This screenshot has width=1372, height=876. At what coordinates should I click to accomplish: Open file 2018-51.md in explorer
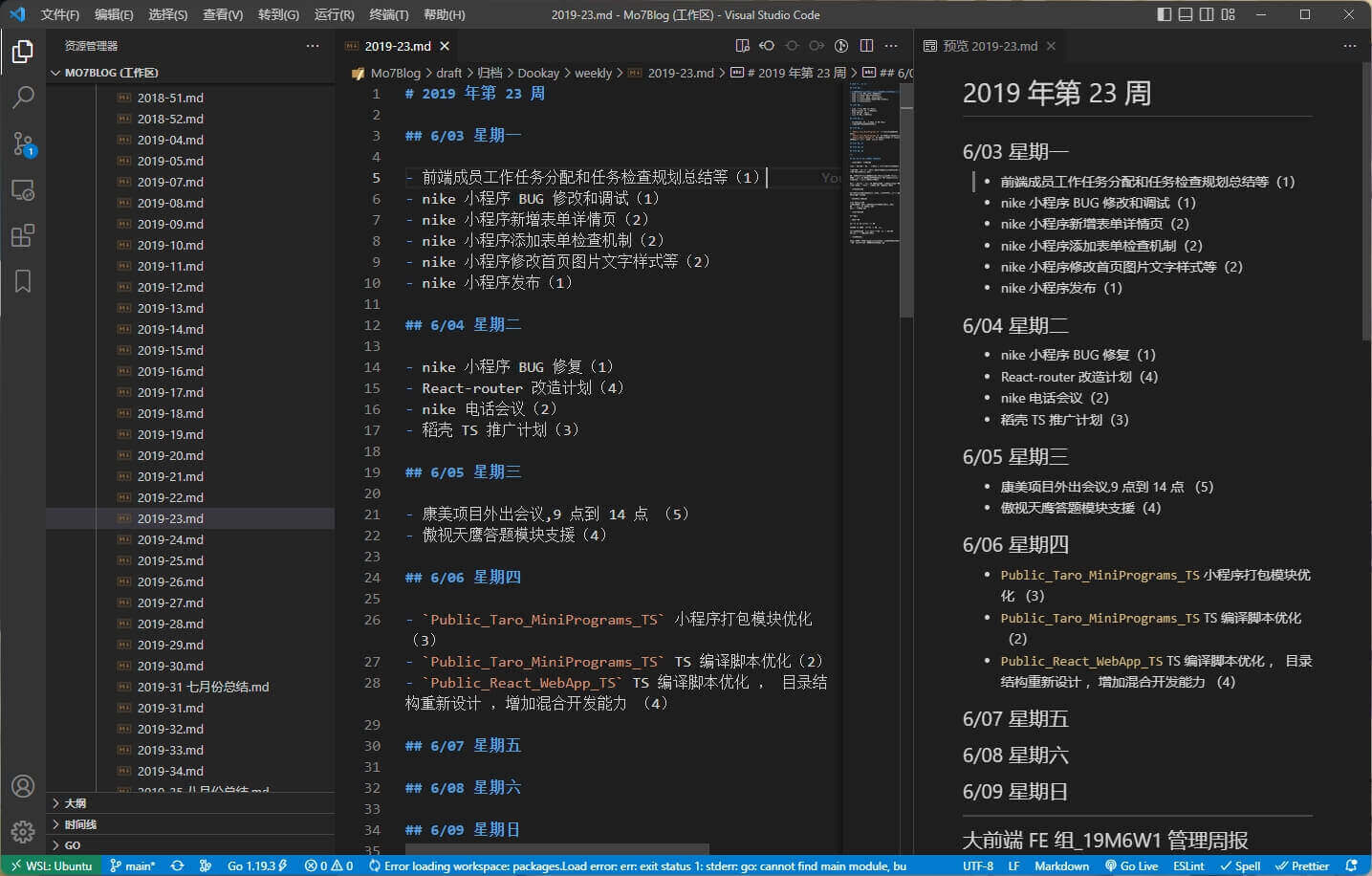tap(190, 98)
